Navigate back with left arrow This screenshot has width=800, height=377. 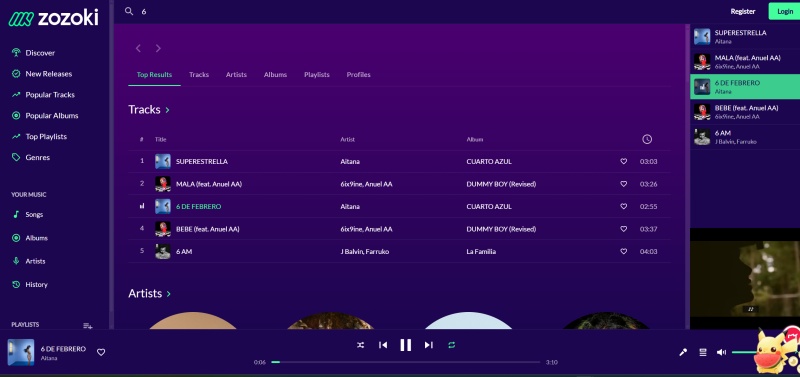pos(138,48)
